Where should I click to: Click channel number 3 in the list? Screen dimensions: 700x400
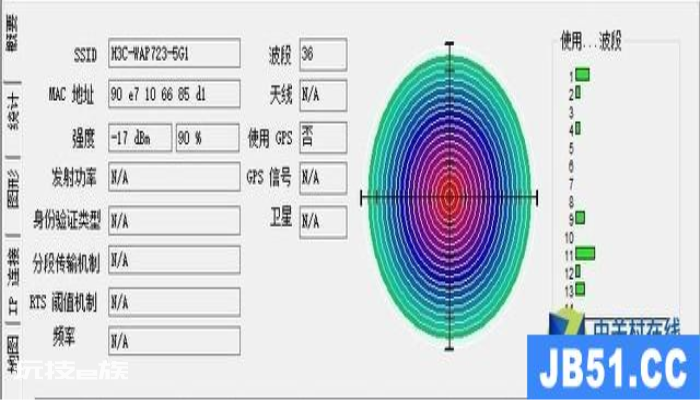[571, 112]
